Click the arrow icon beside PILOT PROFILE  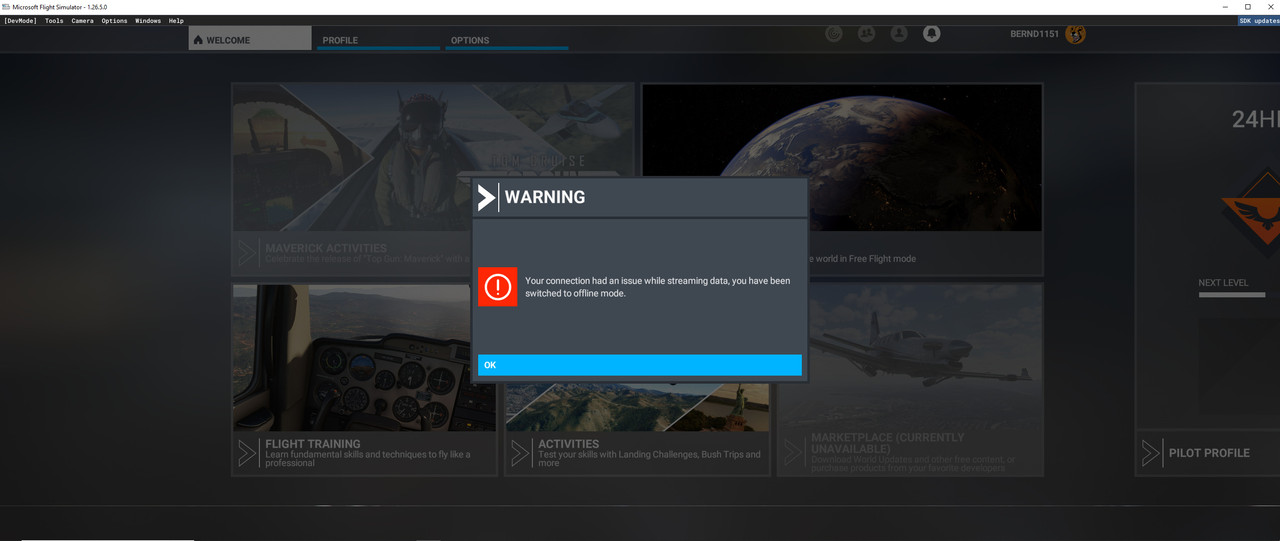pos(1151,453)
